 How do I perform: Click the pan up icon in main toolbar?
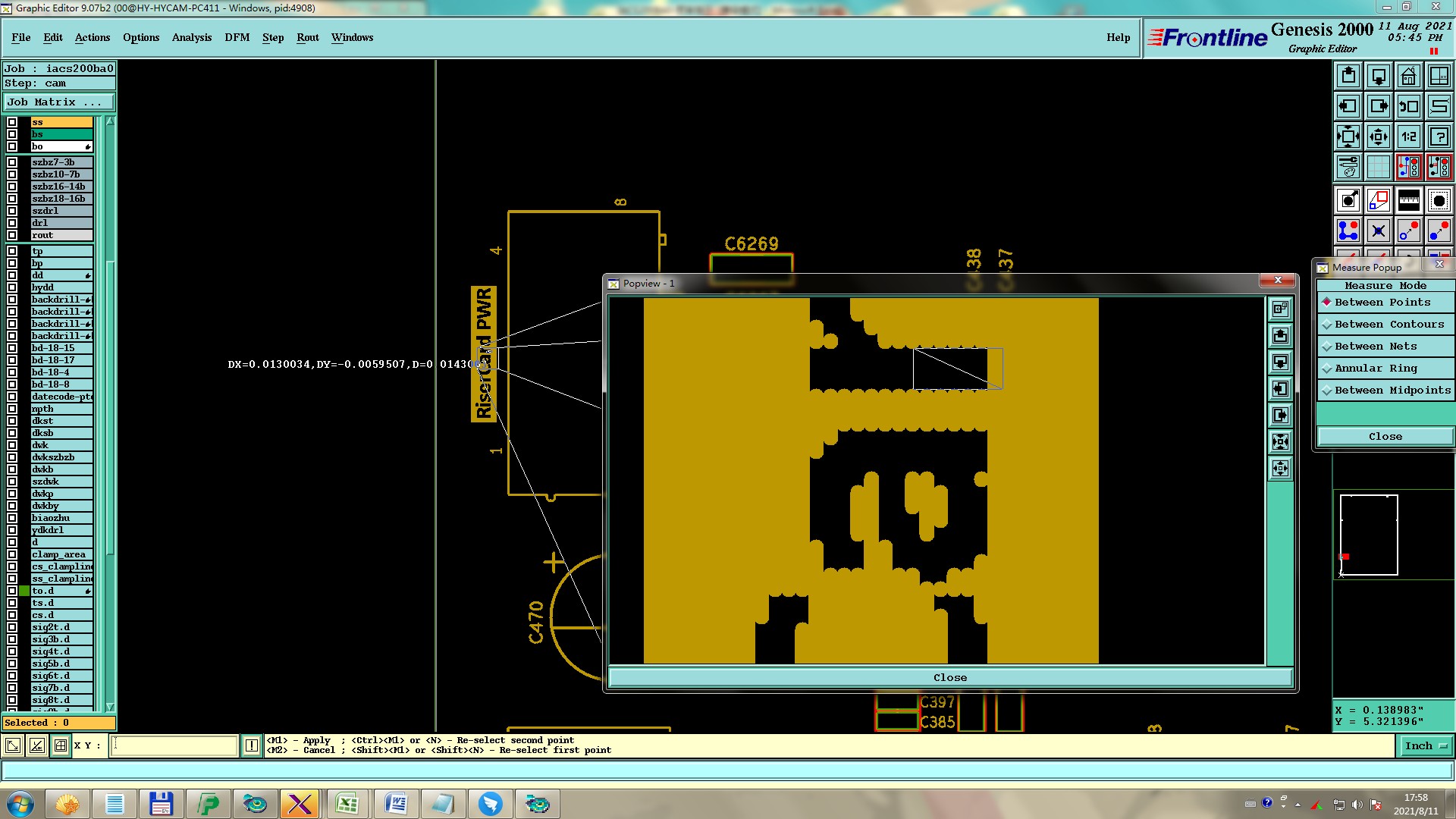click(x=1348, y=76)
